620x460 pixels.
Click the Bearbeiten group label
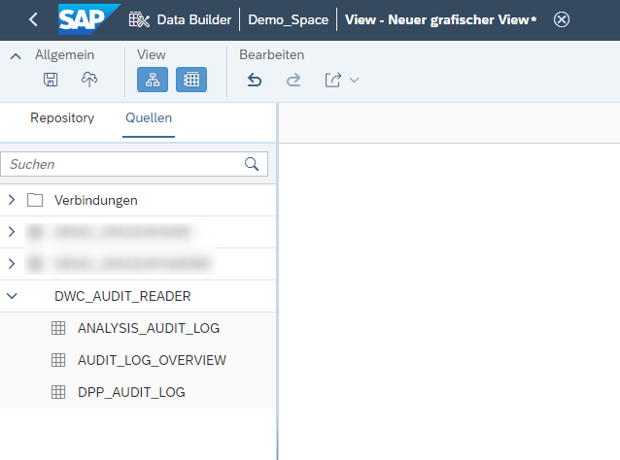pos(272,55)
